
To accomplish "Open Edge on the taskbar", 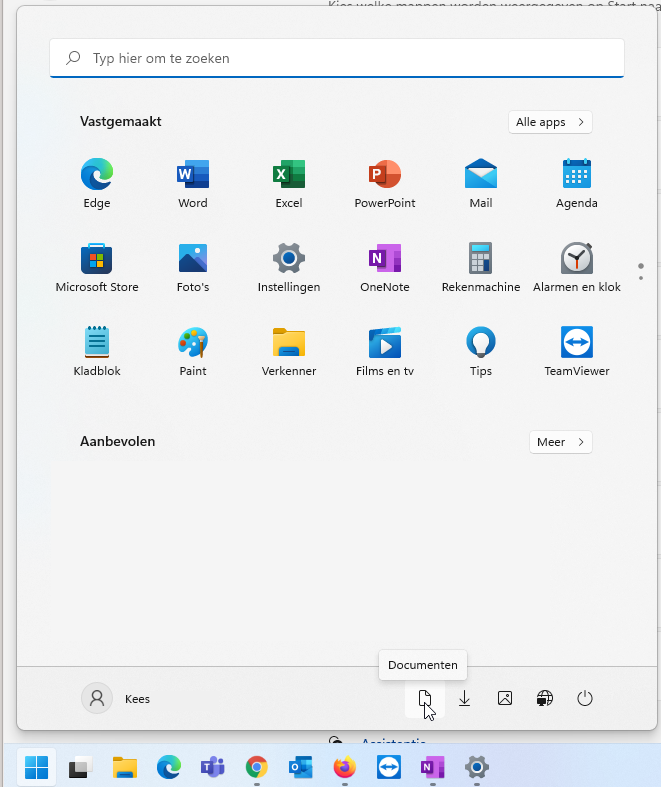I will (x=169, y=767).
